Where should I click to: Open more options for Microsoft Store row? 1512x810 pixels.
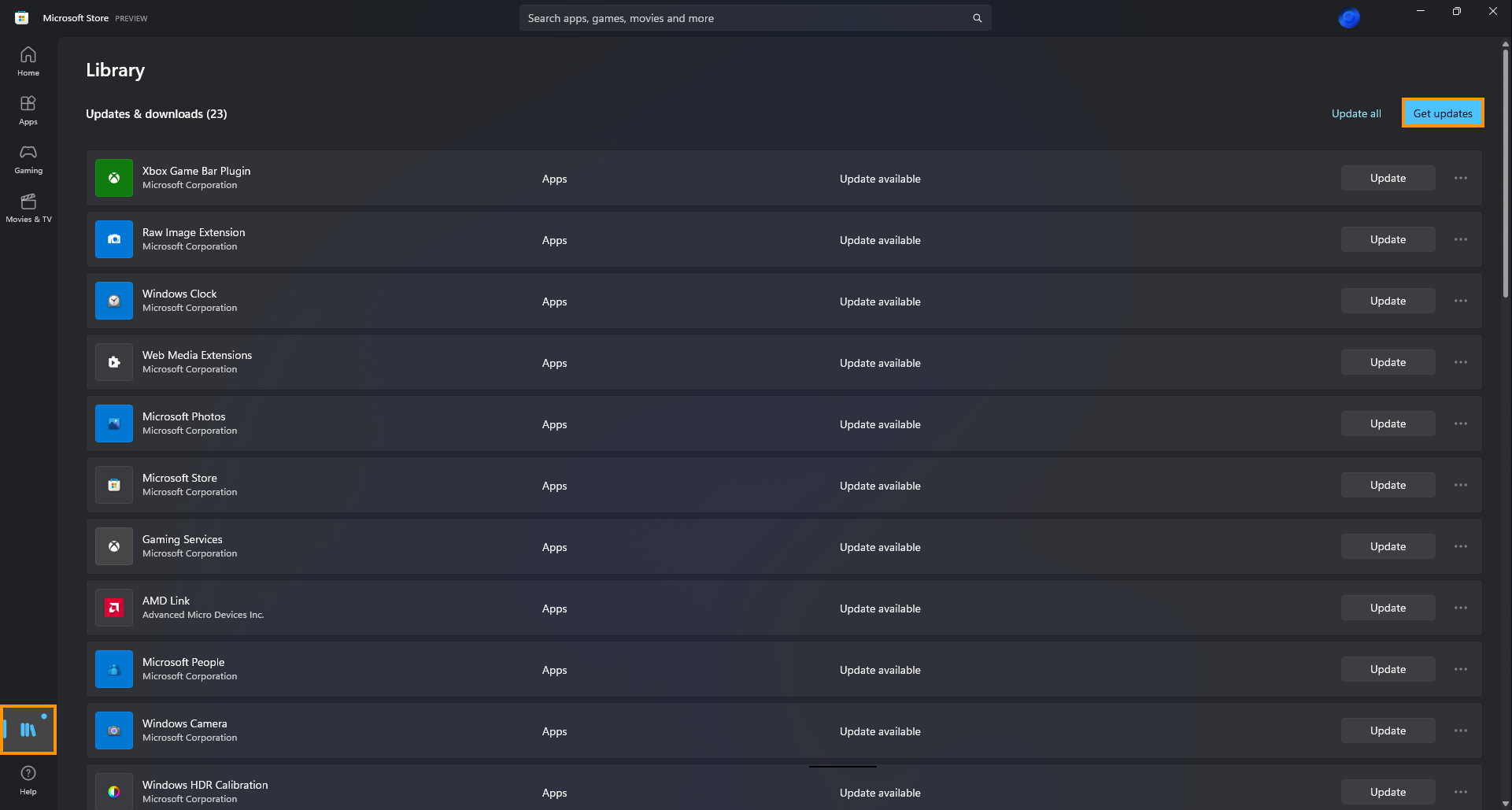pyautogui.click(x=1461, y=485)
